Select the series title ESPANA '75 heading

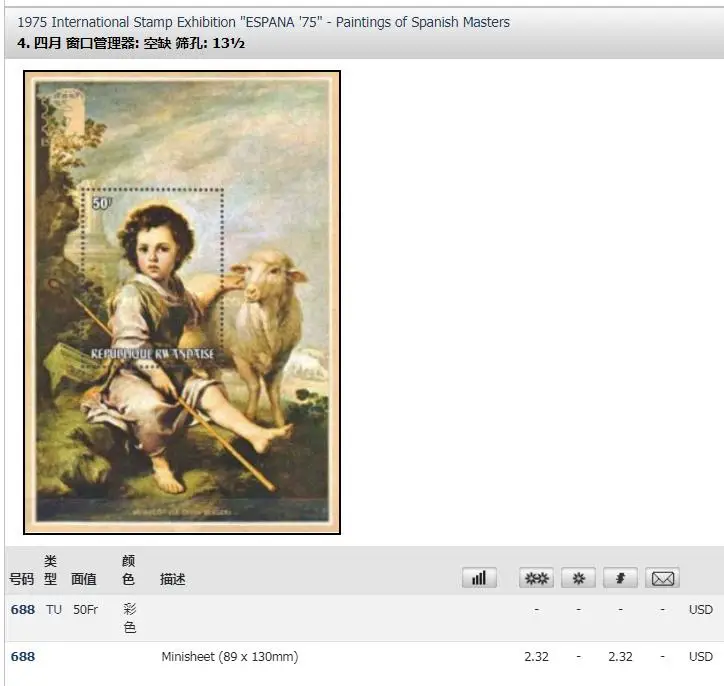[x=263, y=22]
